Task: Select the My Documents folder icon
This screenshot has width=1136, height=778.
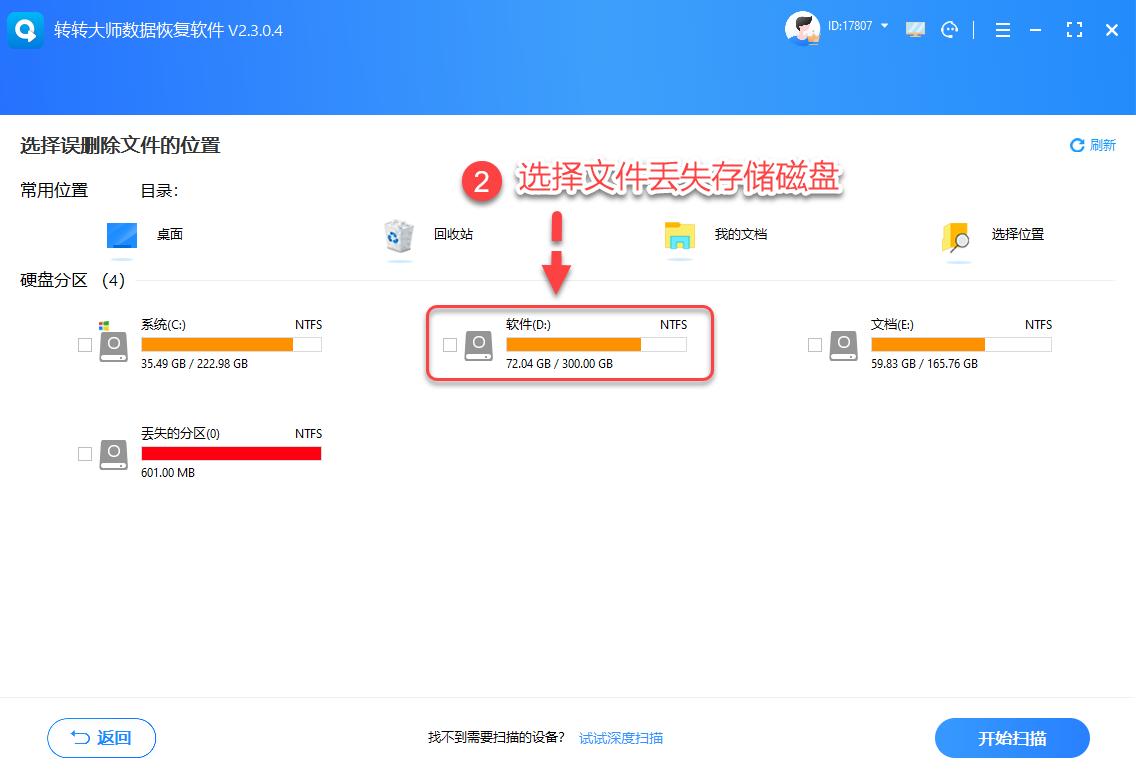Action: 680,236
